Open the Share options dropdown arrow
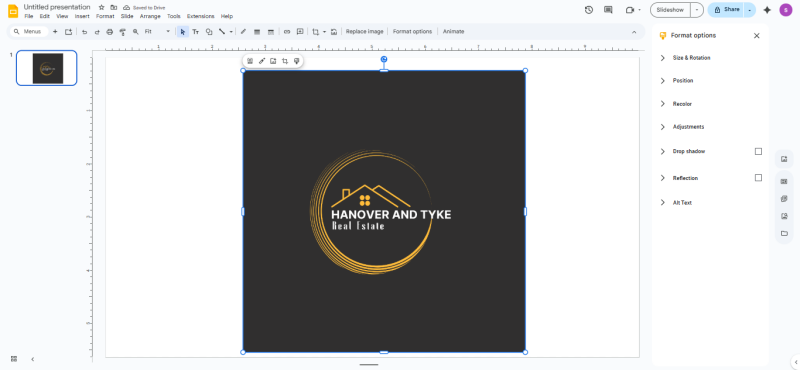 tap(749, 10)
